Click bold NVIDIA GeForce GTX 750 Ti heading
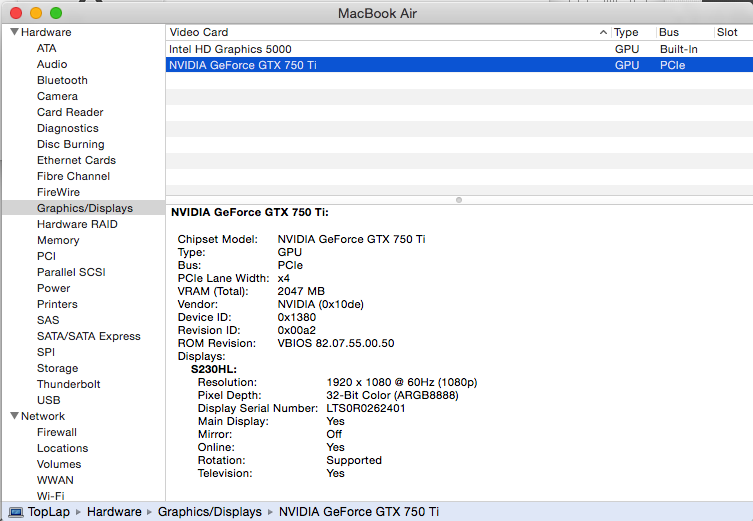The image size is (753, 521). tap(250, 212)
